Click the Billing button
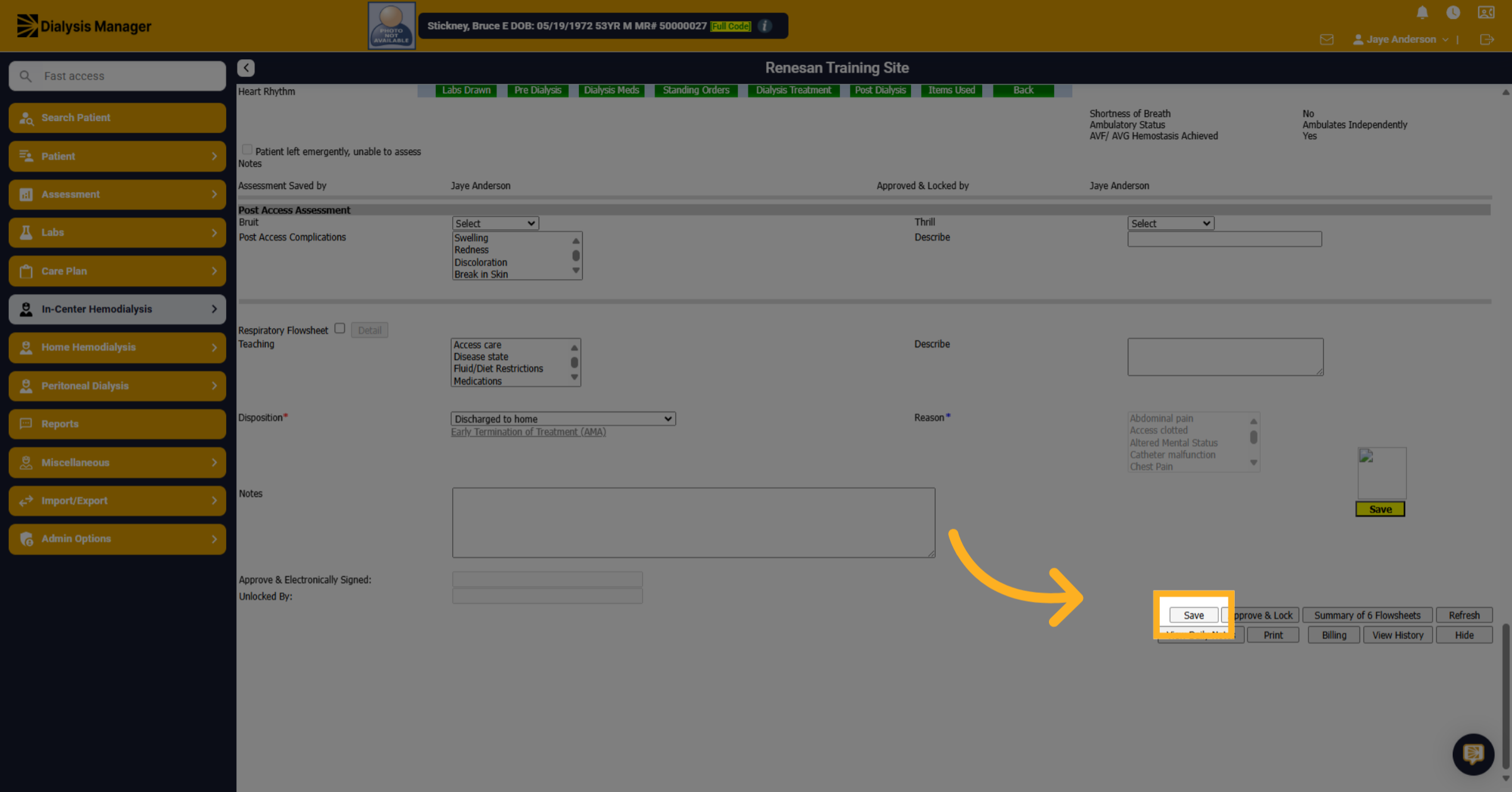1512x792 pixels. click(1334, 635)
